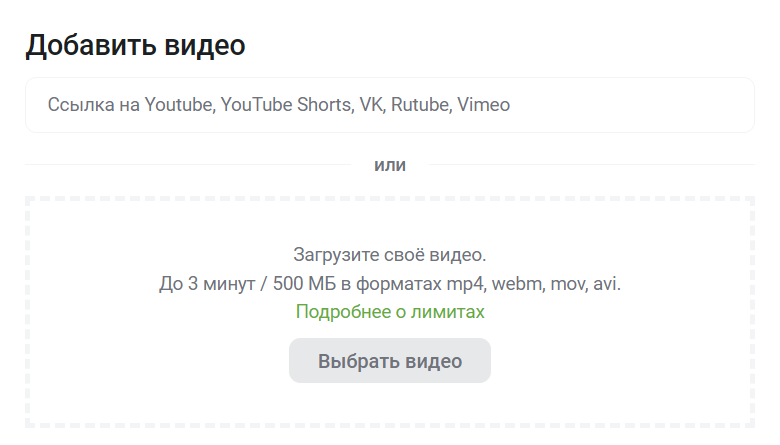
Task: Click the "Добавить видео" heading
Action: pyautogui.click(x=135, y=45)
